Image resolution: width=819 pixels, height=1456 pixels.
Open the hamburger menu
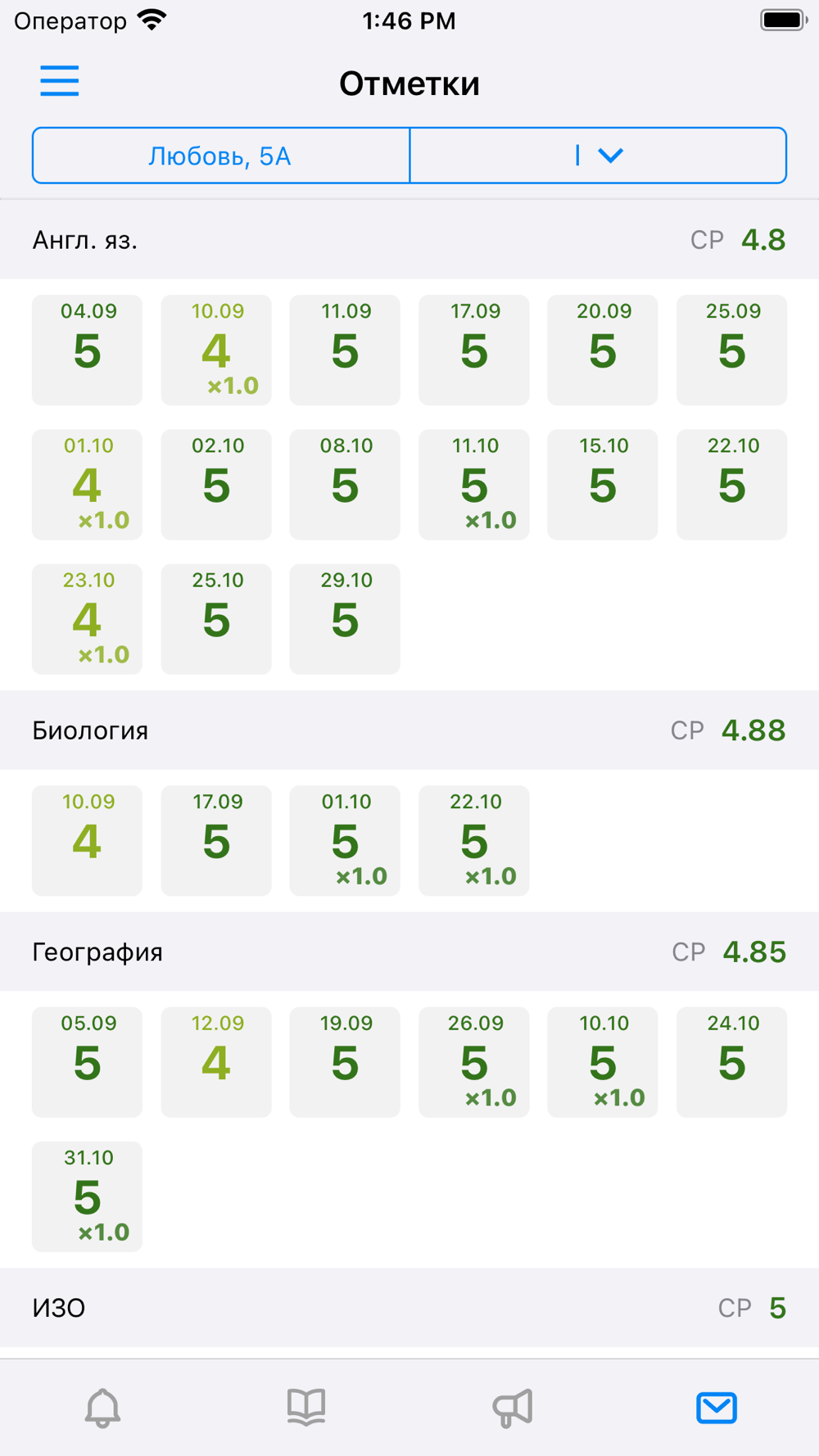[60, 81]
